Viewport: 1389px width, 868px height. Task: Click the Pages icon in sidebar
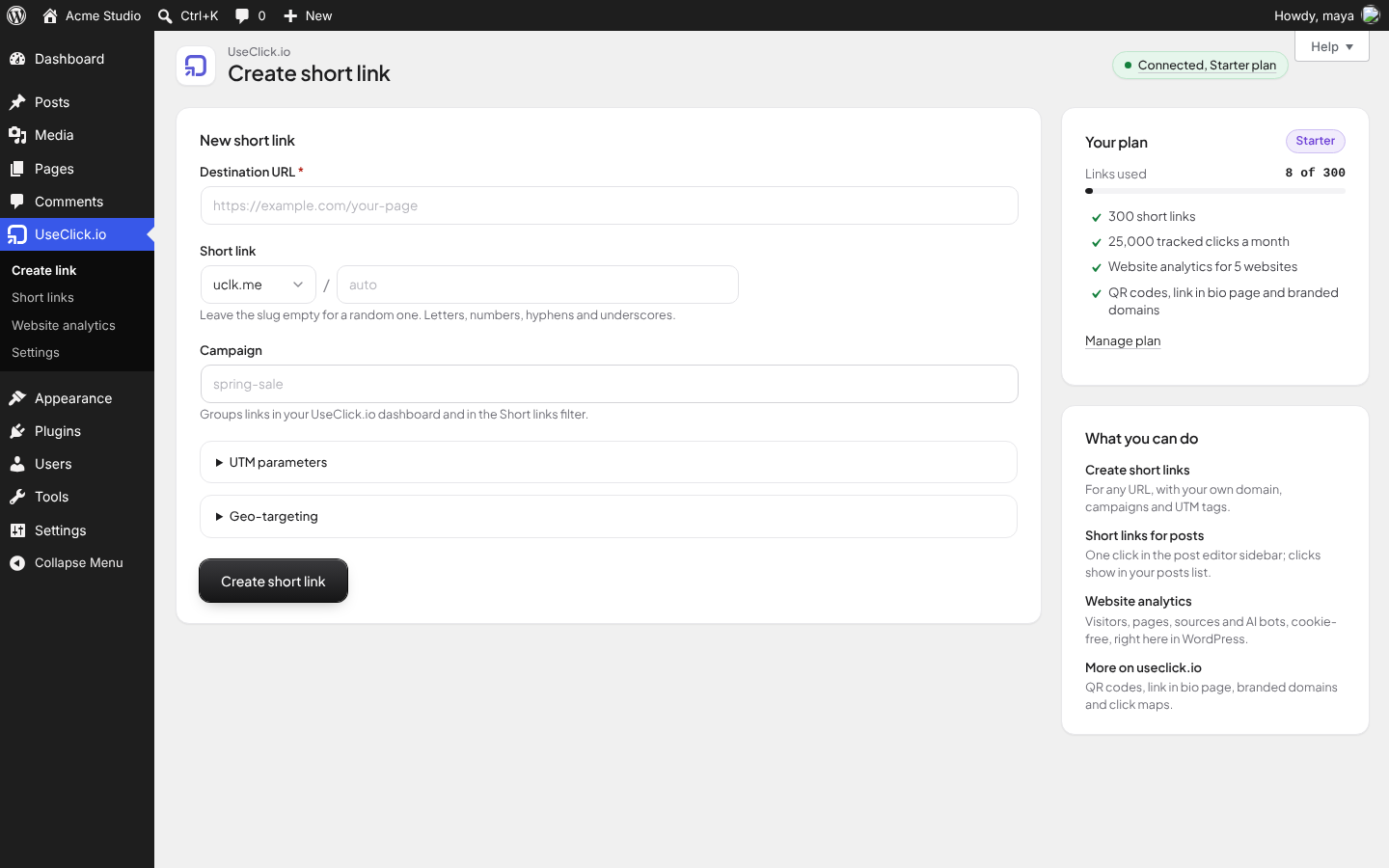pos(17,169)
